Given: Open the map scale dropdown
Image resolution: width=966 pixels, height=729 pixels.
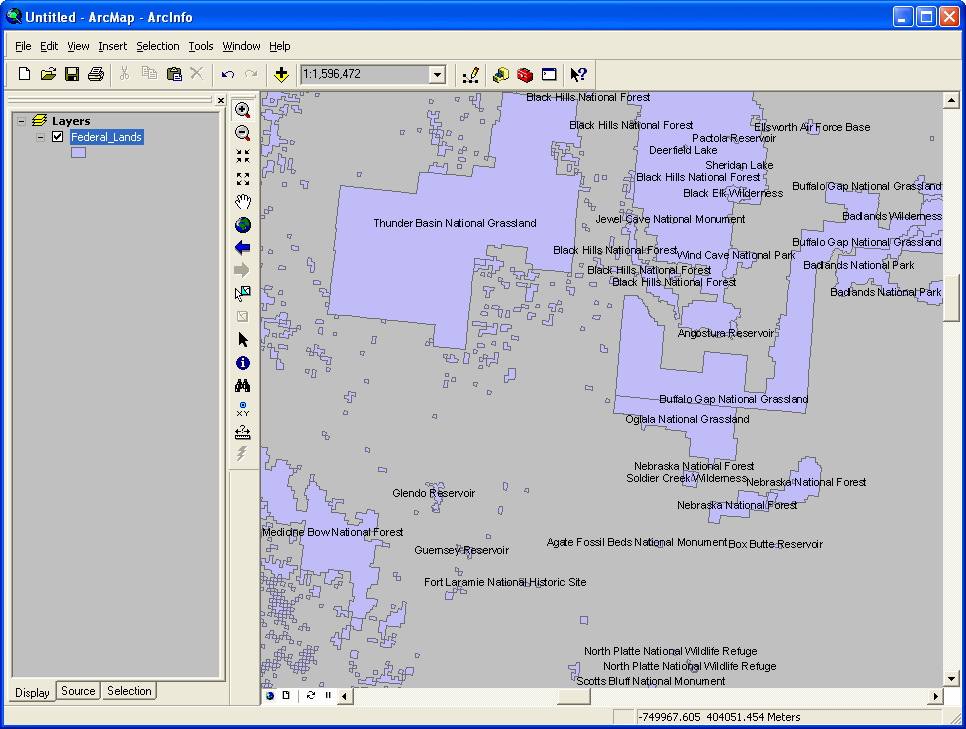Looking at the screenshot, I should click(x=436, y=74).
